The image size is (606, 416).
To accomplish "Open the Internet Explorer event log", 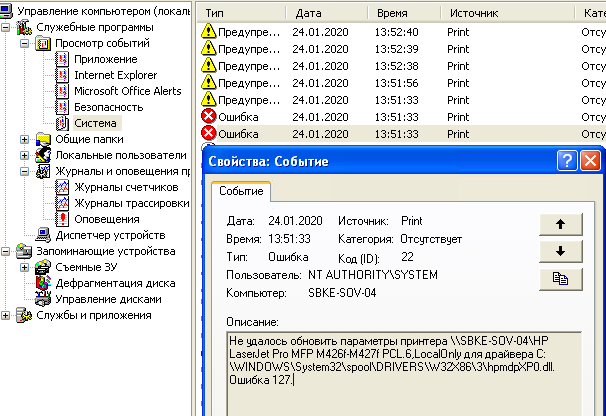I will click(115, 75).
